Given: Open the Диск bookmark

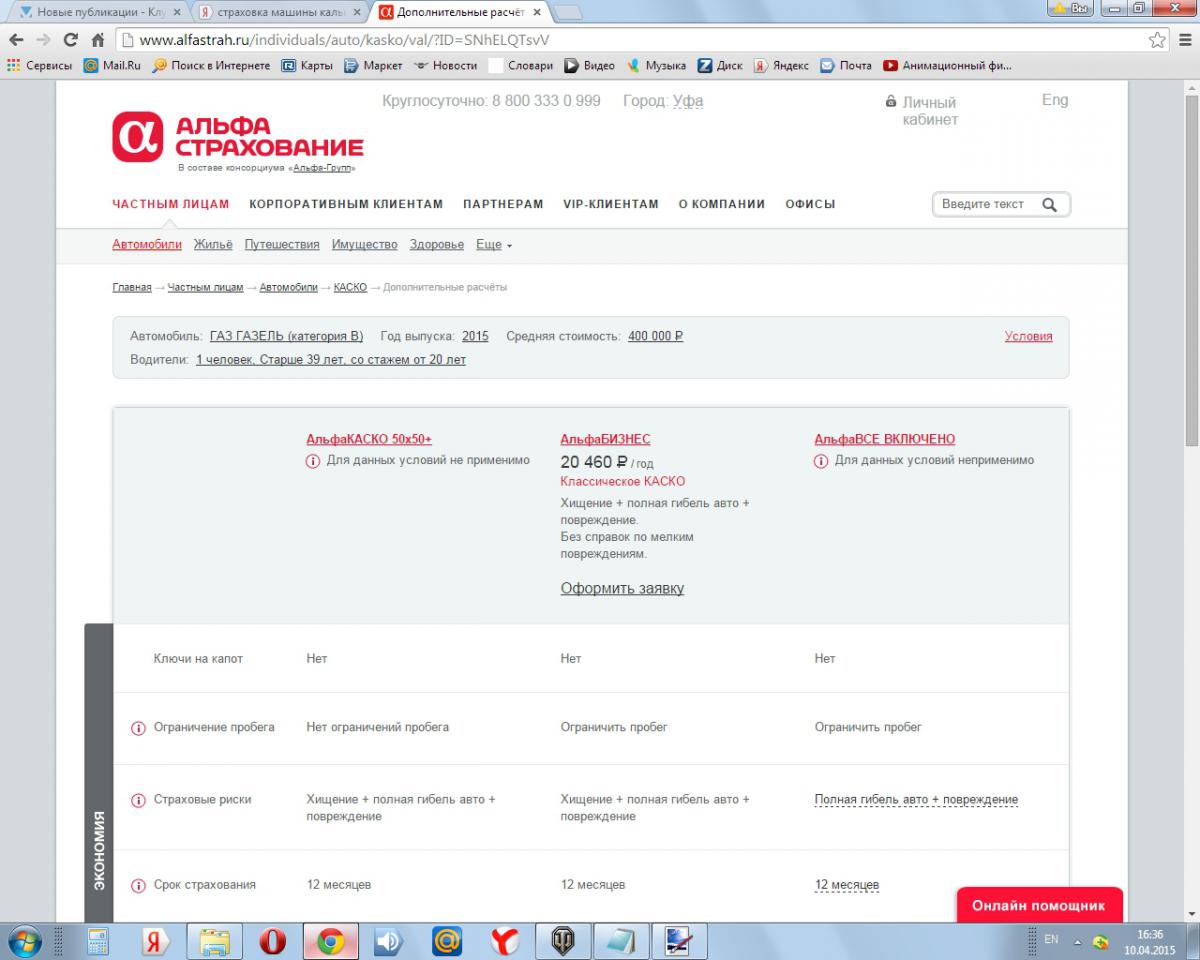Looking at the screenshot, I should click(721, 65).
